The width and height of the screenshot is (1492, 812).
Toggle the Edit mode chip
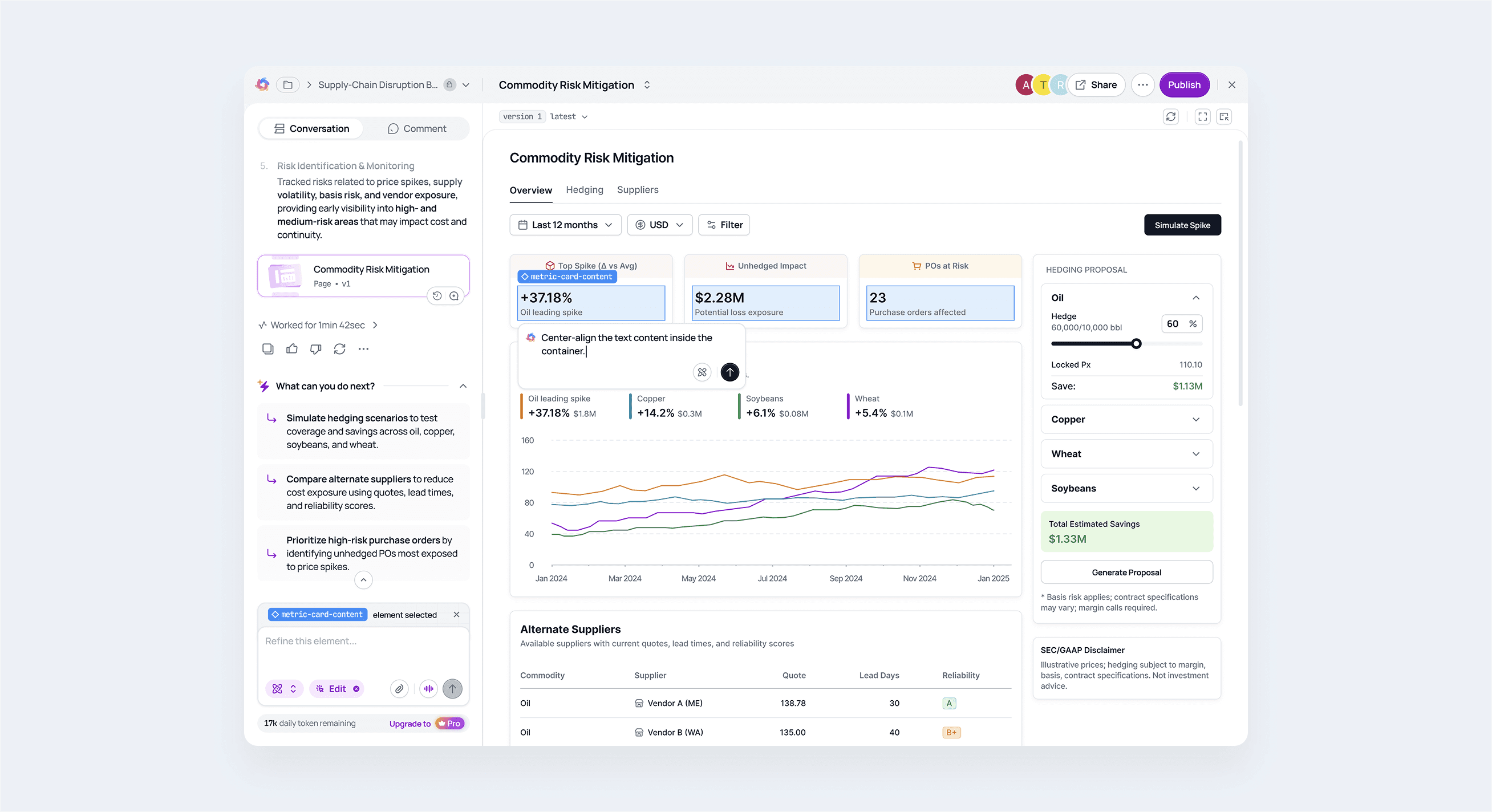click(337, 689)
